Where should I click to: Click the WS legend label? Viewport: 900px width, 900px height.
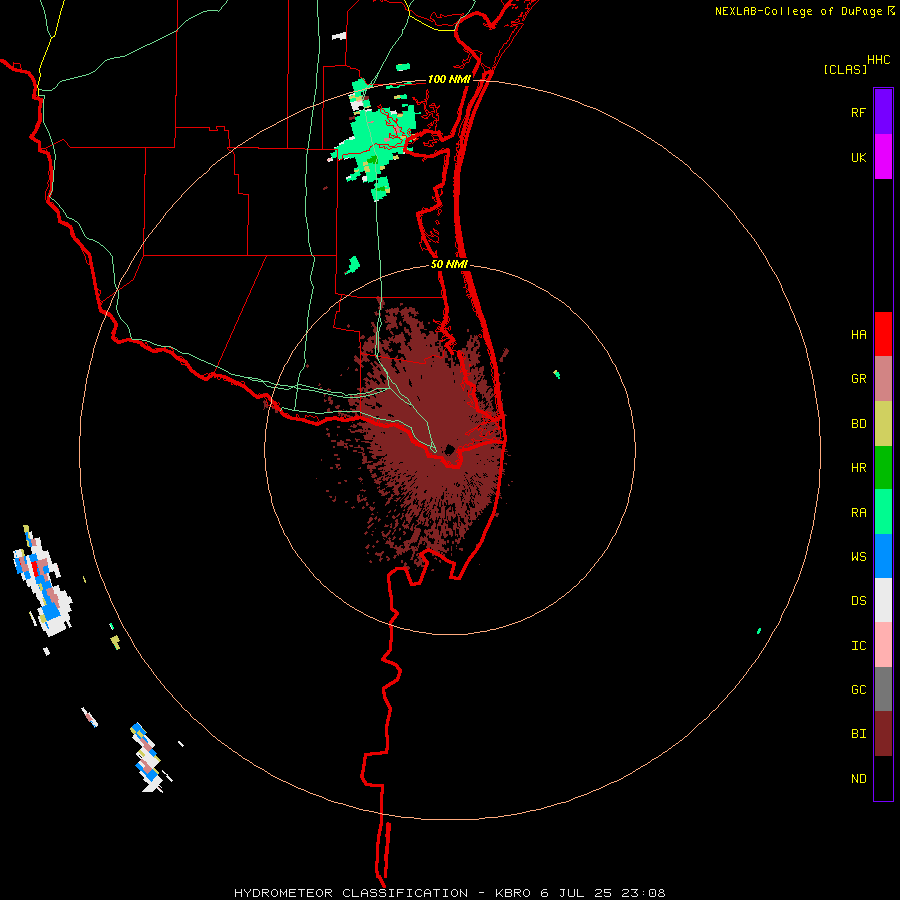point(858,556)
